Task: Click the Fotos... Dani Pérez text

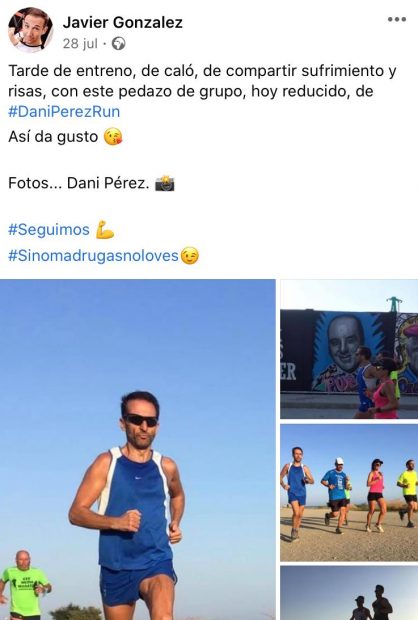Action: coord(79,183)
